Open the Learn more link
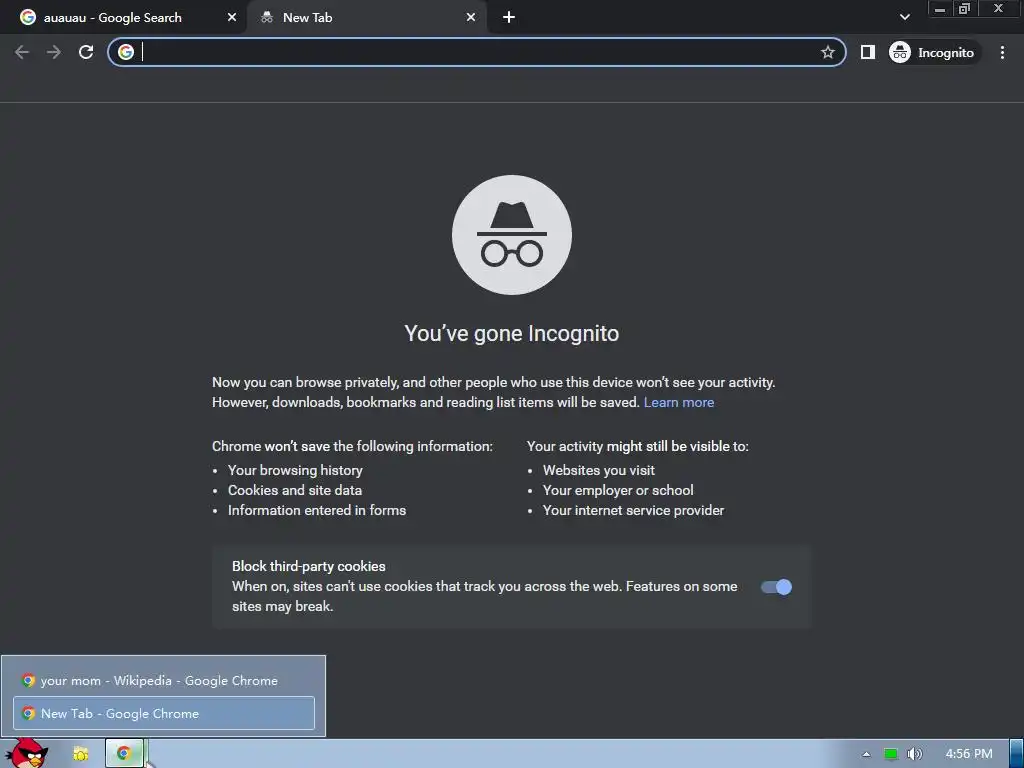Screen dimensions: 1024x768 [x=679, y=402]
